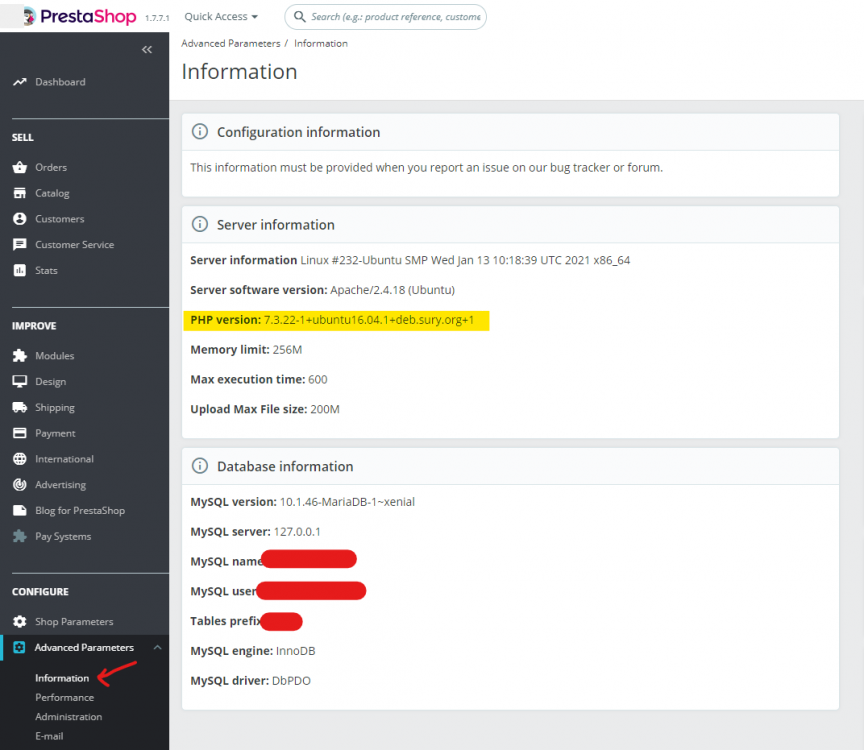Click the Server information info icon
This screenshot has height=750, width=864.
[x=199, y=224]
